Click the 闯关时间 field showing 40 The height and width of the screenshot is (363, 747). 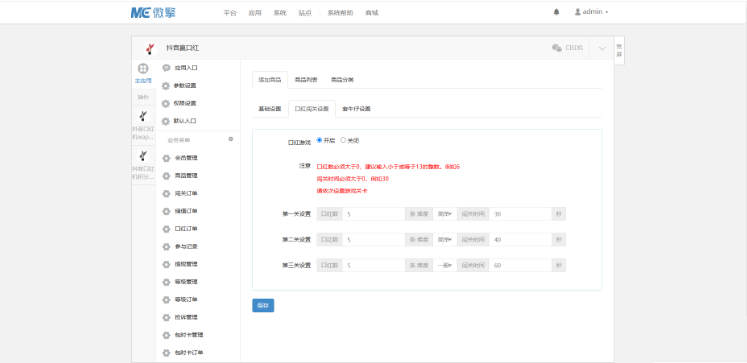520,240
